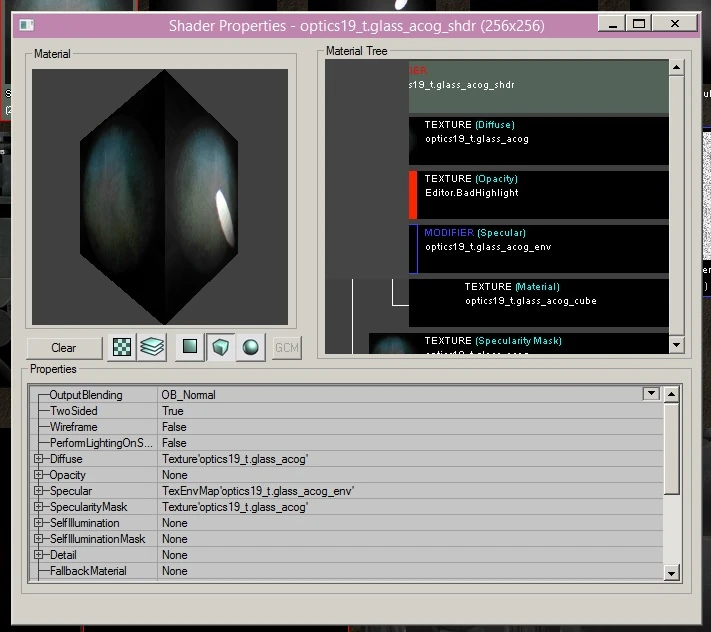Screen dimensions: 711x632
Task: Click Properties list scroll up arrow
Action: point(671,394)
